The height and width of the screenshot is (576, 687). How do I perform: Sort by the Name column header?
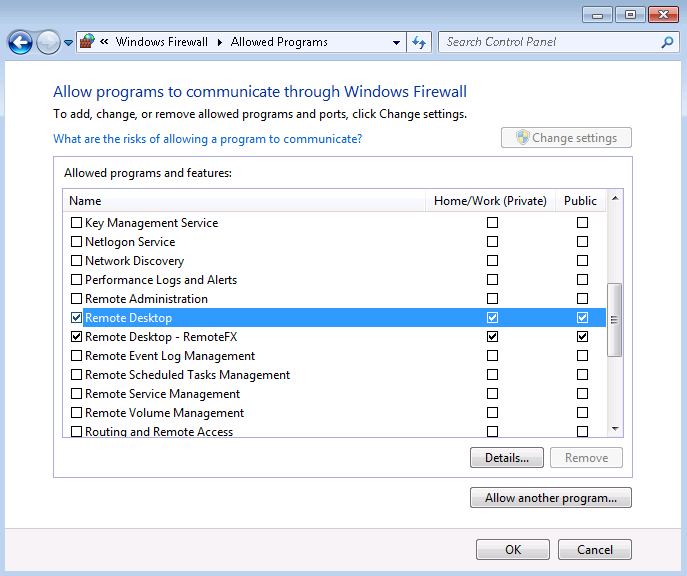click(x=244, y=201)
